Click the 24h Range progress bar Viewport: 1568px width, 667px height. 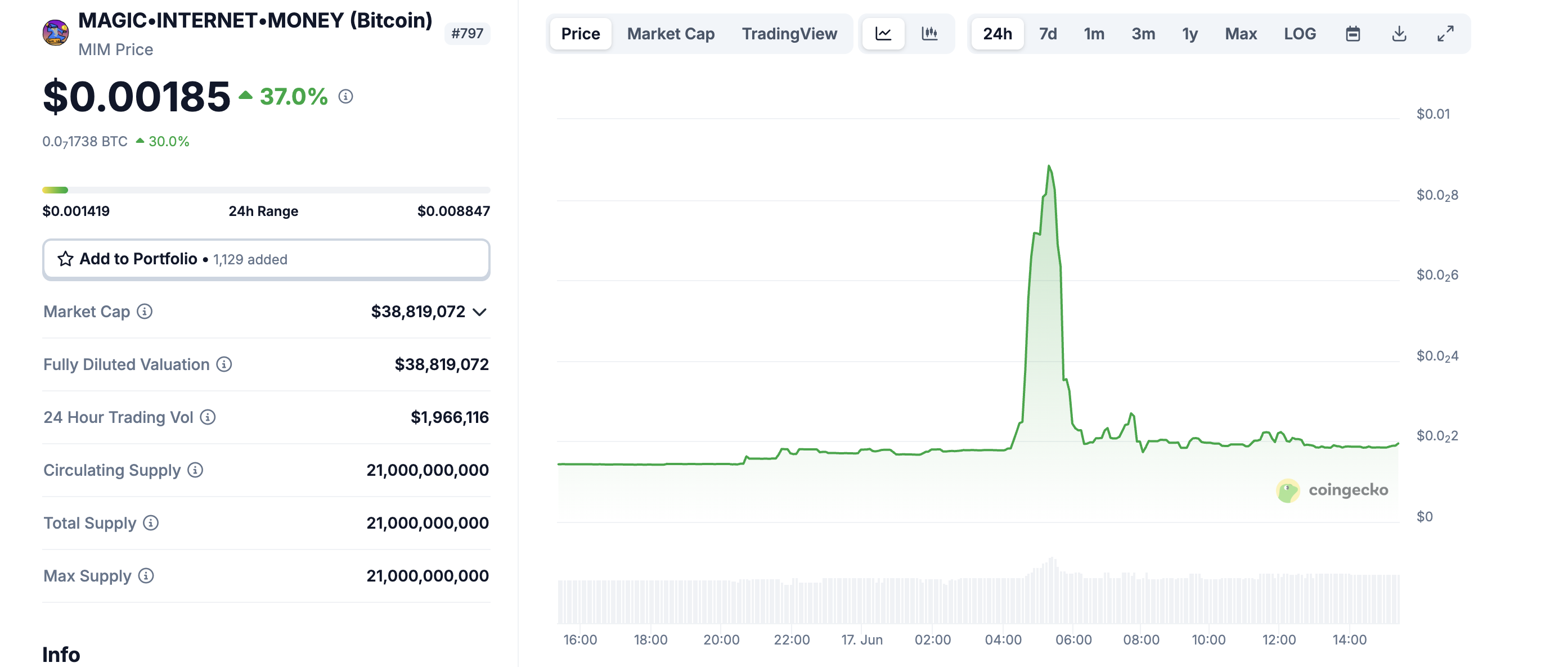266,191
